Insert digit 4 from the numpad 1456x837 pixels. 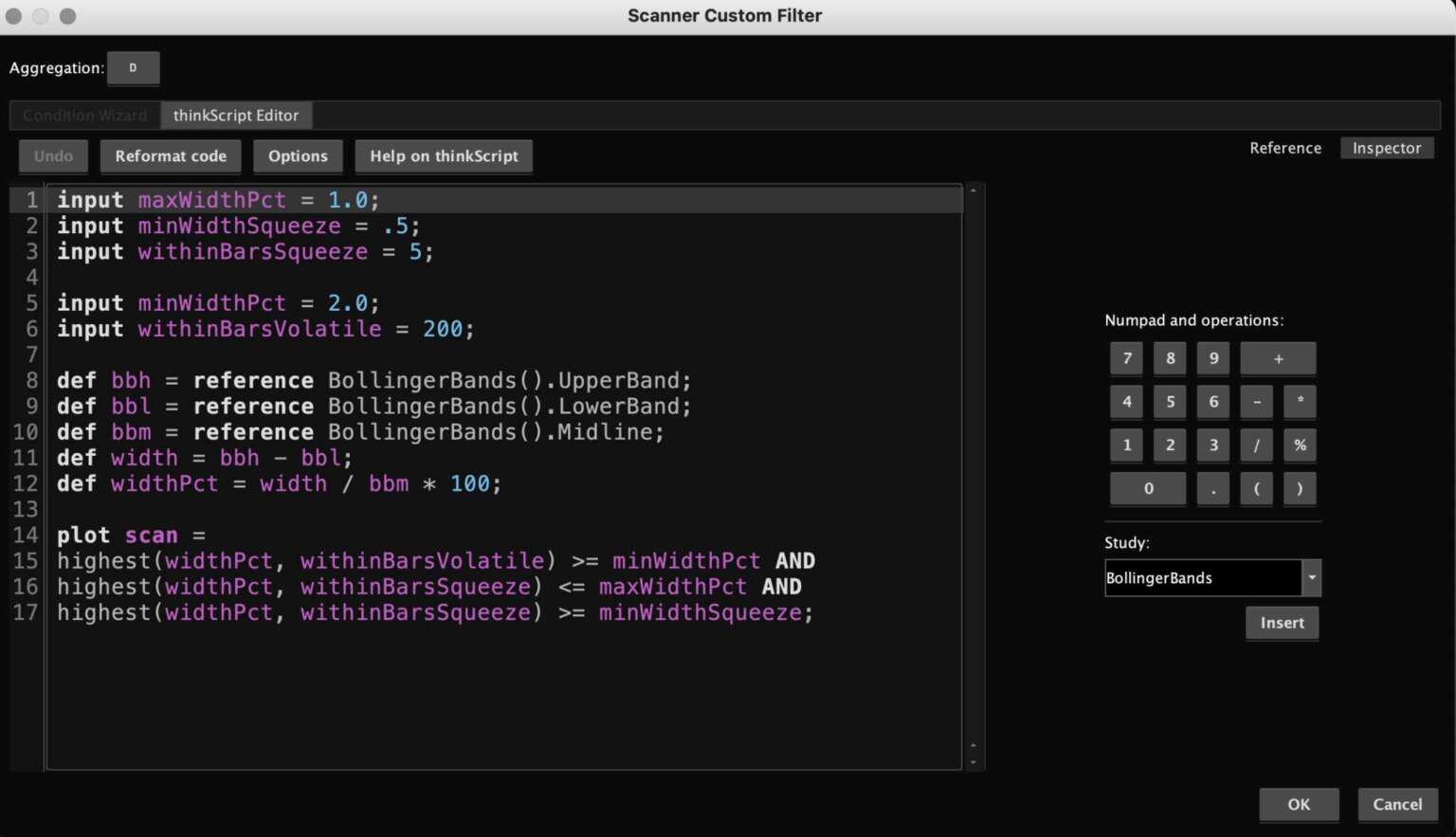(1127, 402)
